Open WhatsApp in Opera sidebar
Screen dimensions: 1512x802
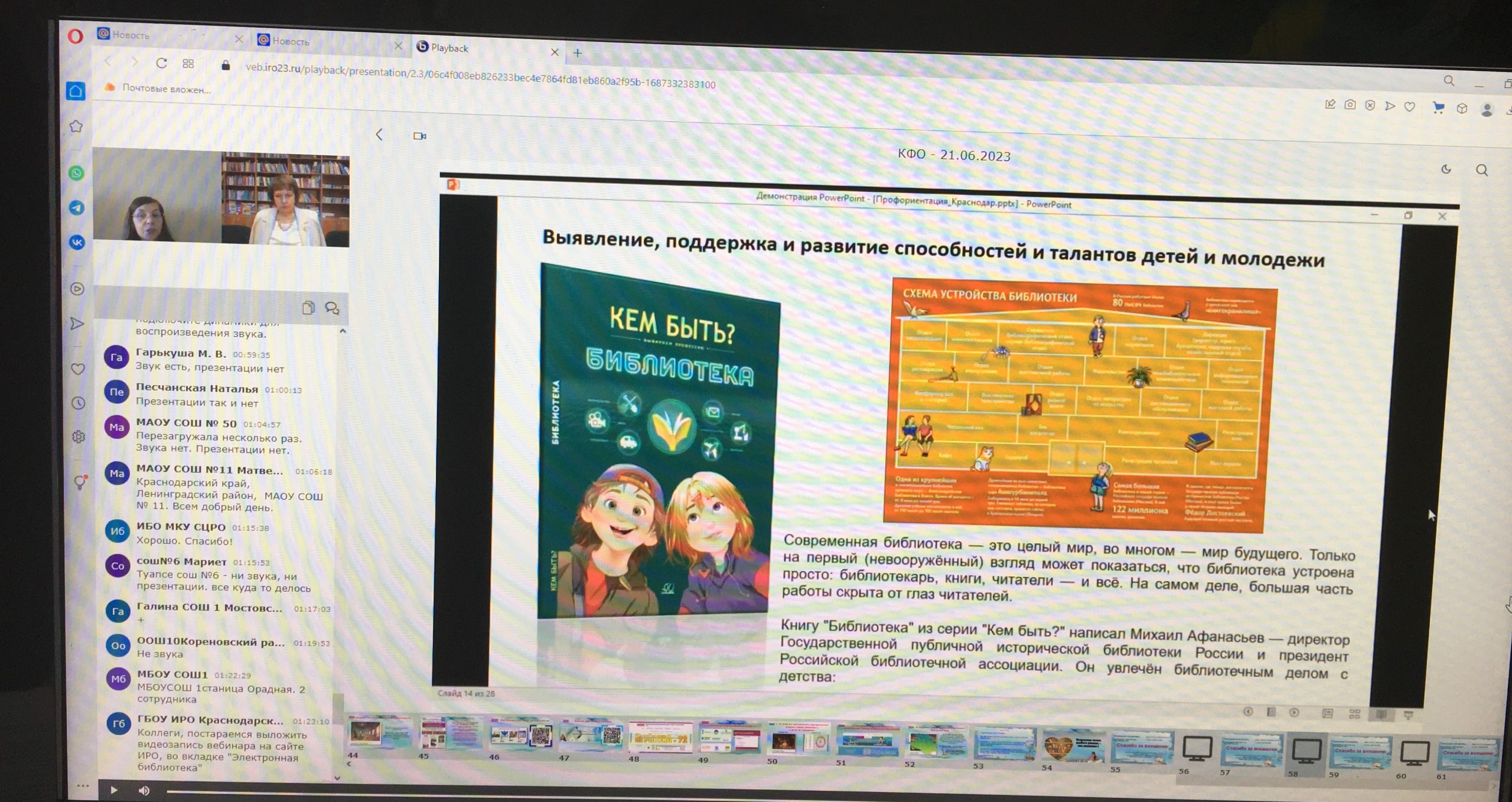76,173
